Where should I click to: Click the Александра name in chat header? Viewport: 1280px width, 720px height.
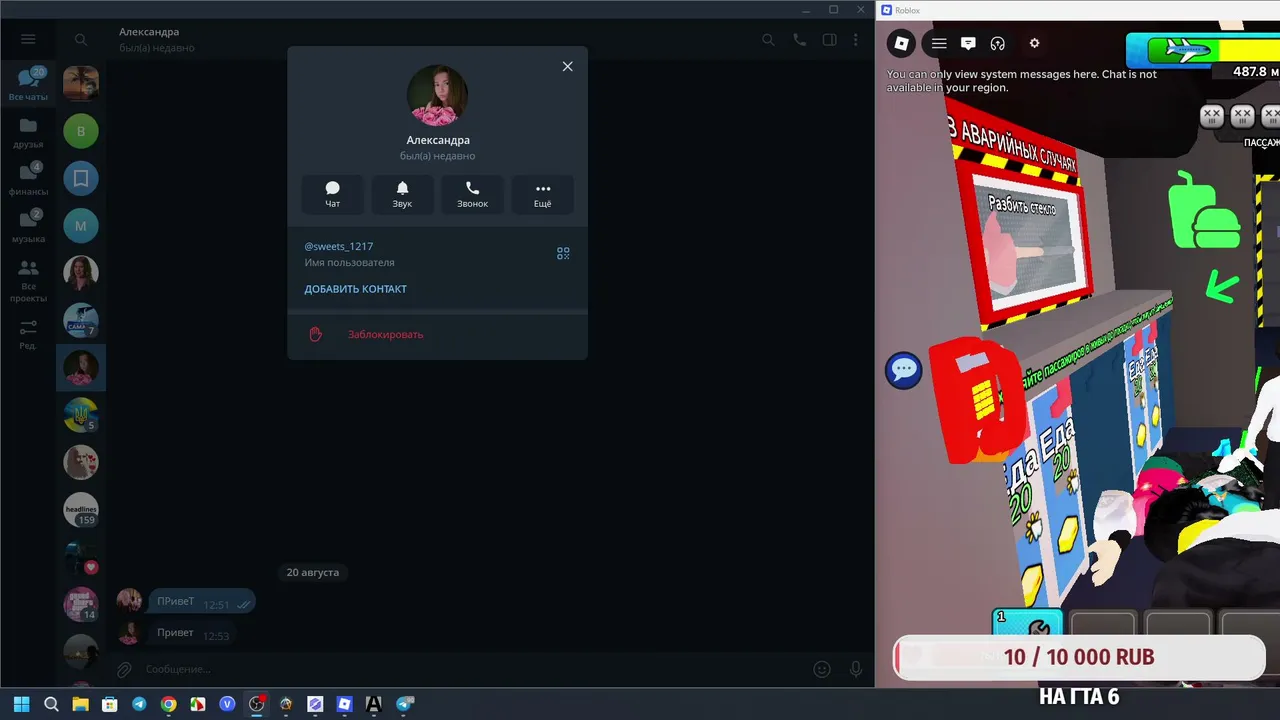(x=149, y=32)
